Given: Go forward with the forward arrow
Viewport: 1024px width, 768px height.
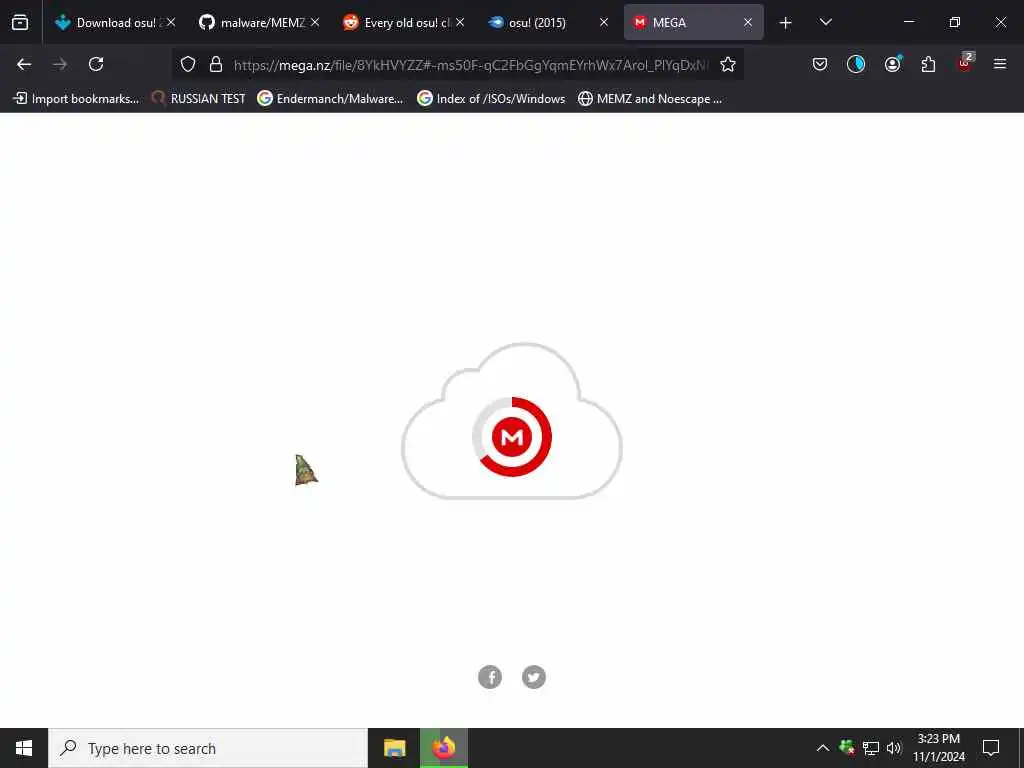Looking at the screenshot, I should point(60,64).
